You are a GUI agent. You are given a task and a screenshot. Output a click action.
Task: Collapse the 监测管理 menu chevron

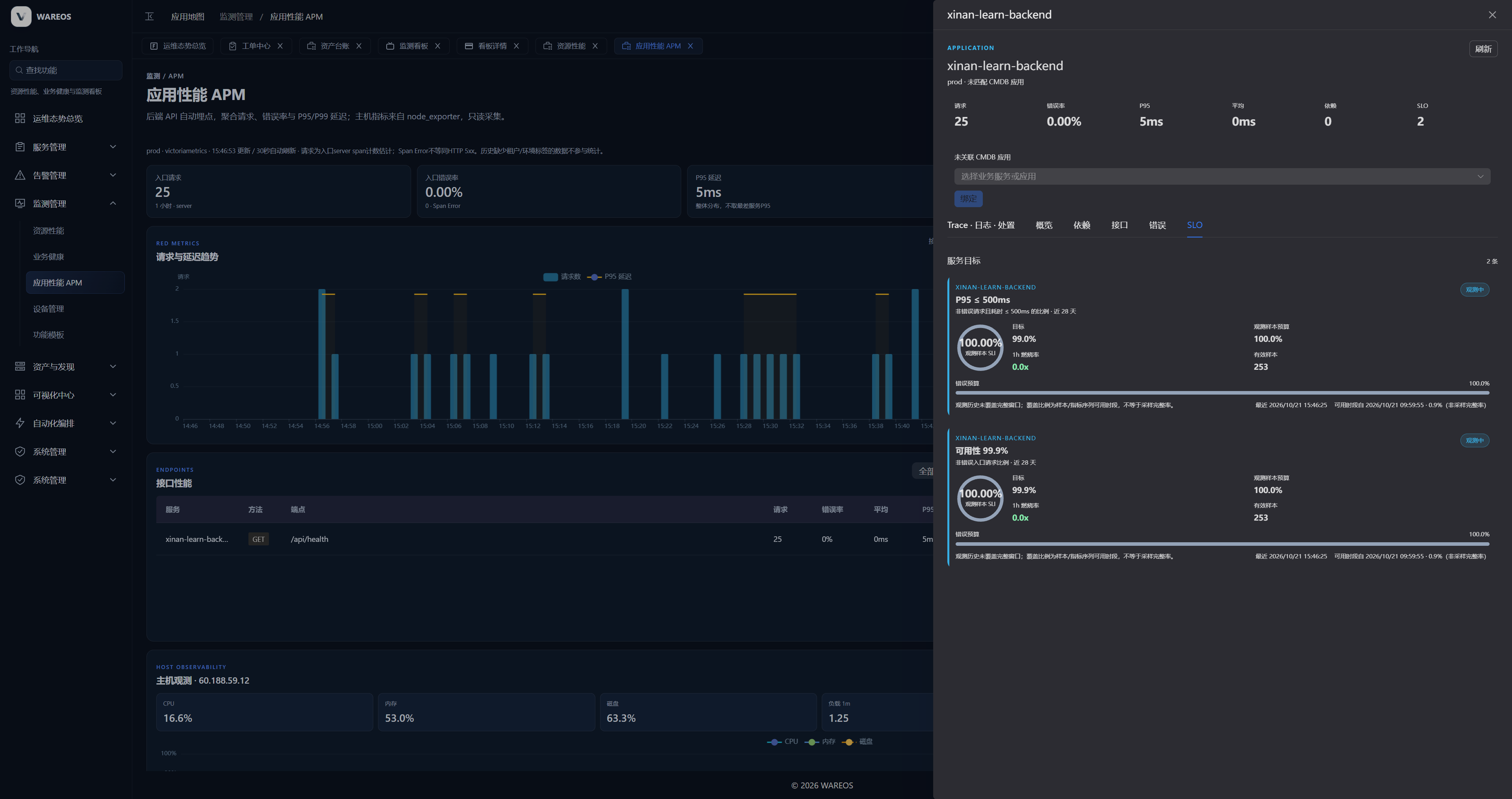pyautogui.click(x=113, y=203)
